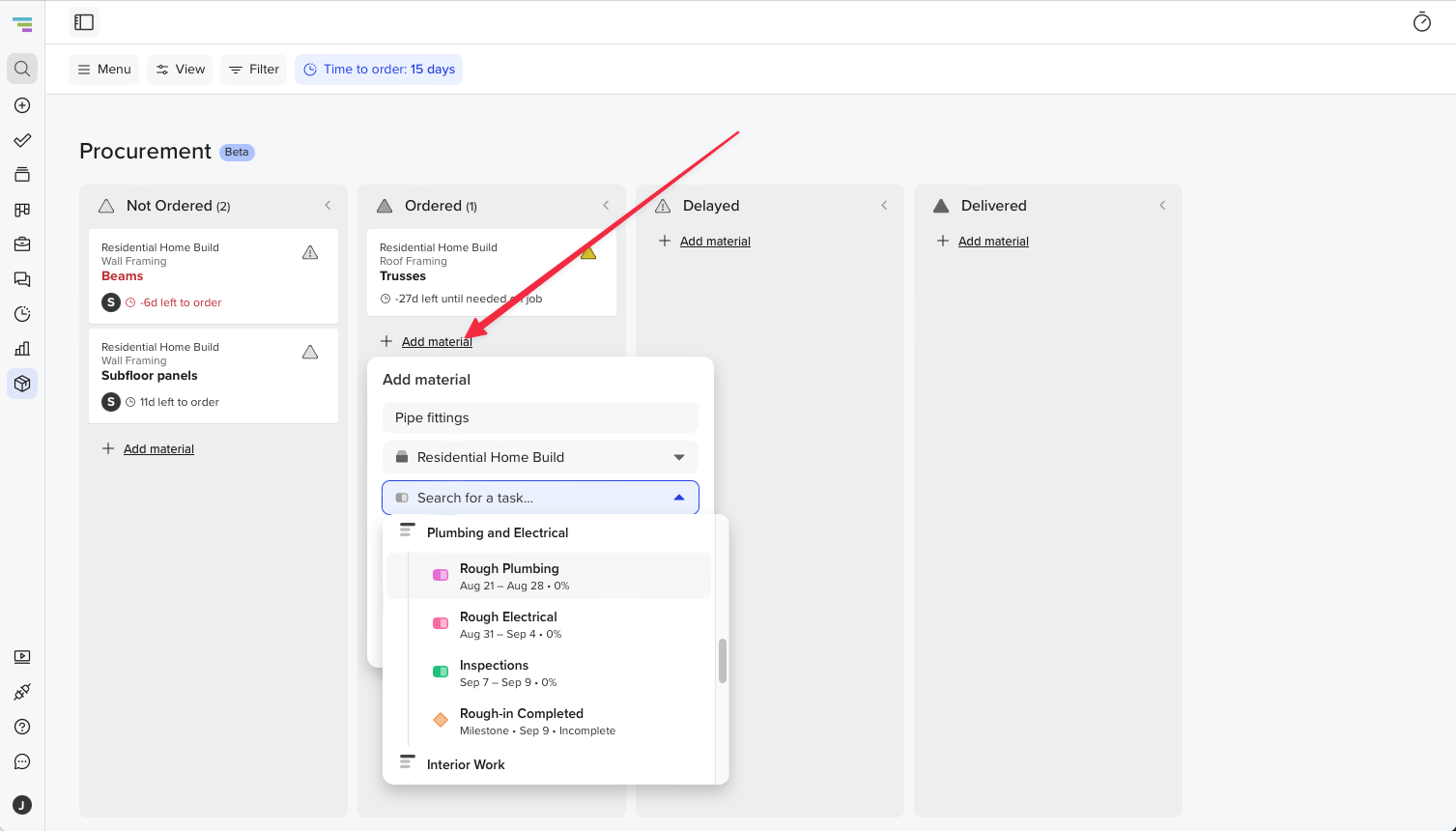
Task: Click the warning triangle on Beams card
Action: point(310,252)
